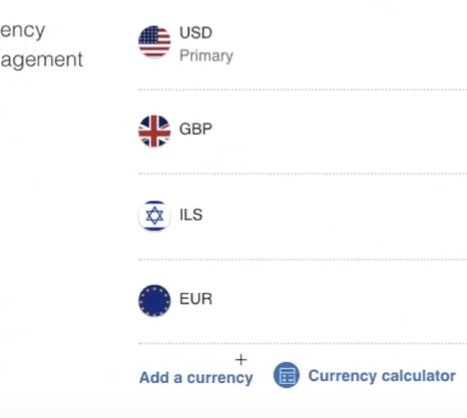Select the EUR currency label
467x418 pixels.
[x=196, y=299]
